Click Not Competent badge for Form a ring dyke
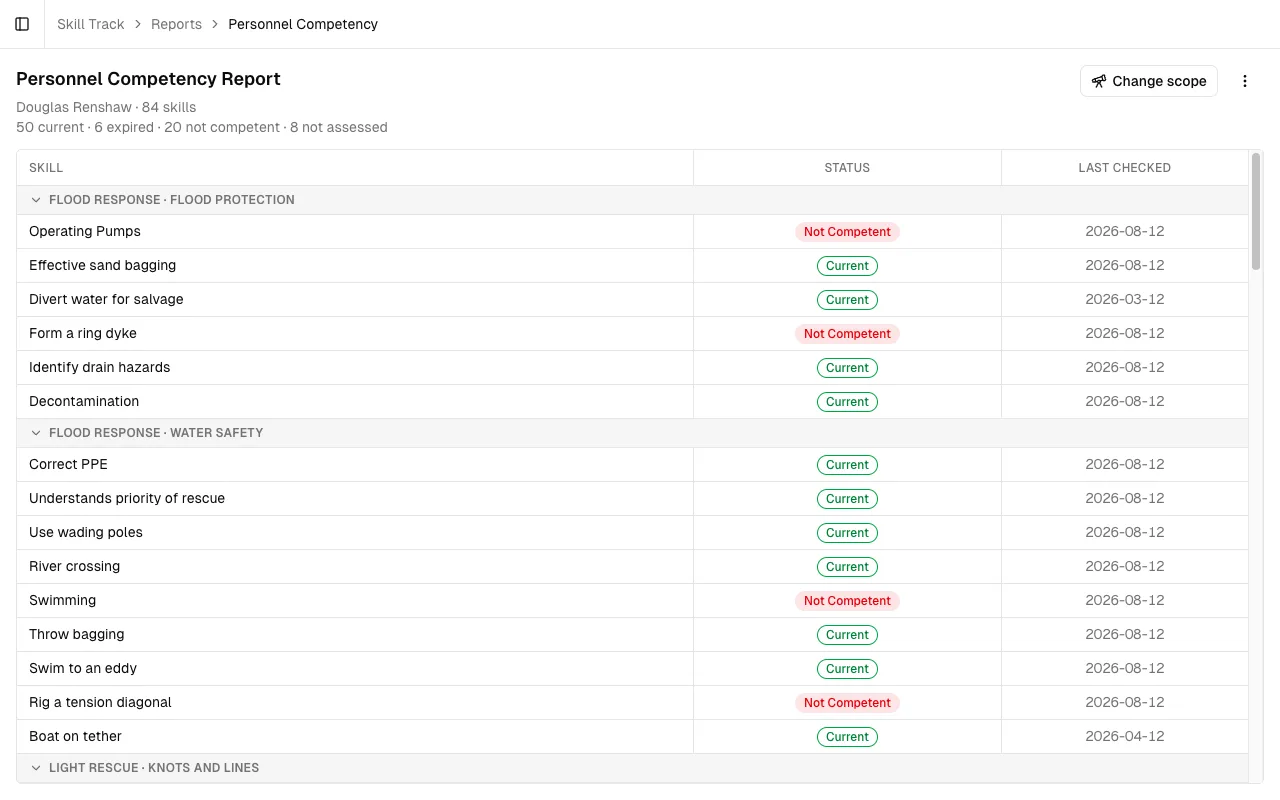The width and height of the screenshot is (1280, 800). (847, 334)
